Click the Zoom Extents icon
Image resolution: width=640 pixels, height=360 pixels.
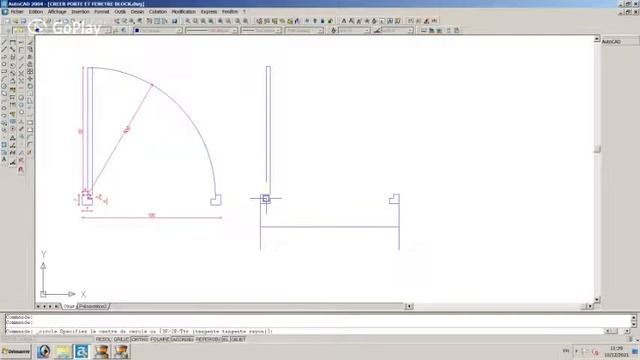(x=245, y=21)
